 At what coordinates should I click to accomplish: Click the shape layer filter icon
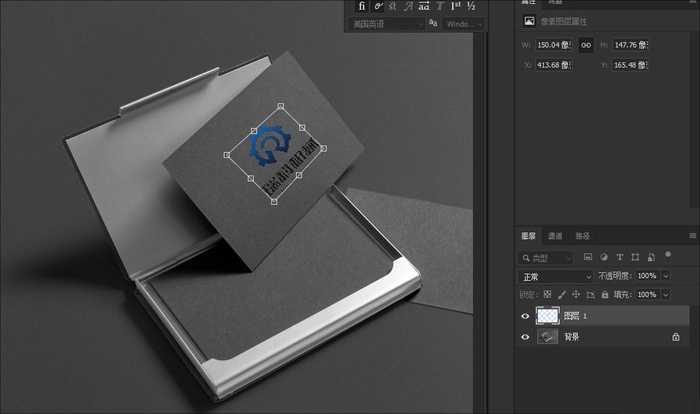tap(634, 258)
